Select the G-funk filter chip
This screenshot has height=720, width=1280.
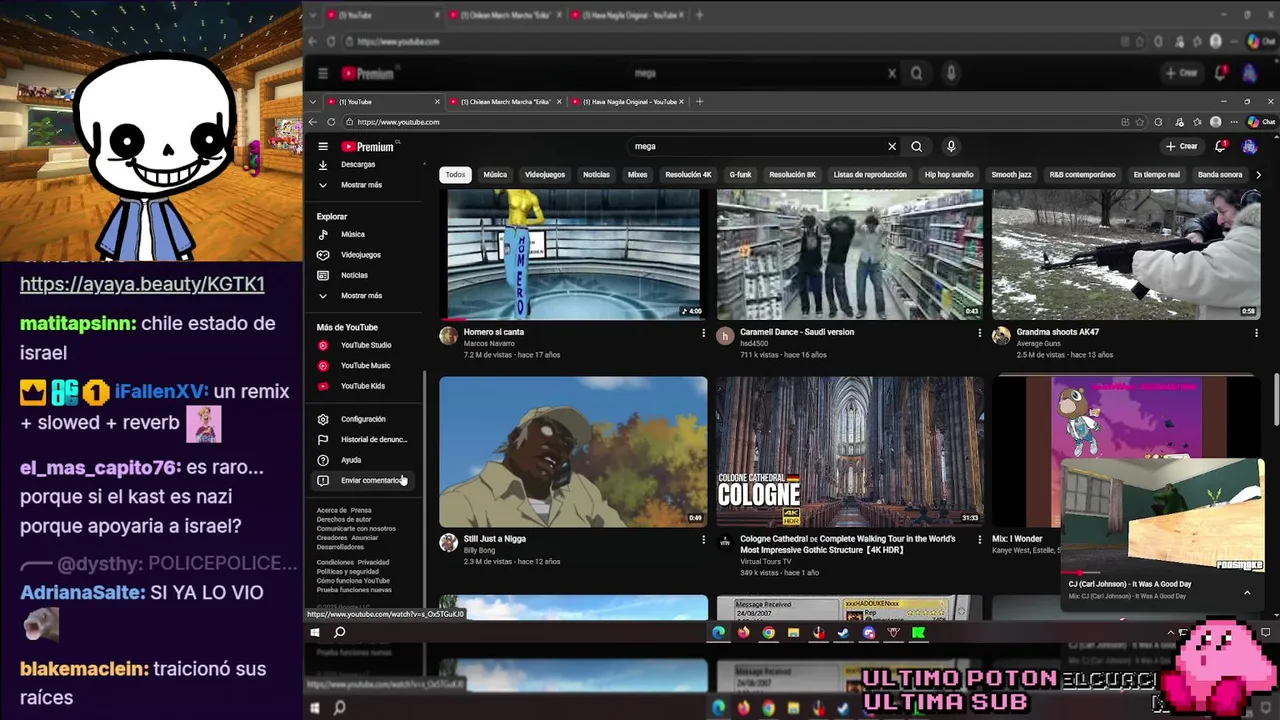[740, 175]
